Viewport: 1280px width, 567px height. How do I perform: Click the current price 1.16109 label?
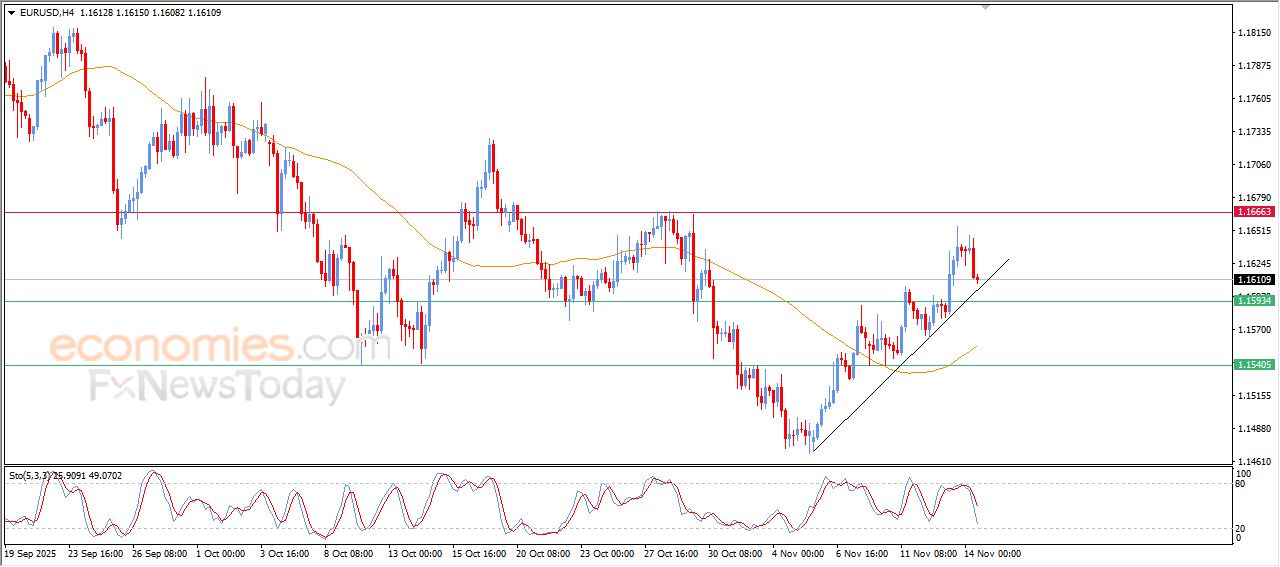coord(1254,280)
